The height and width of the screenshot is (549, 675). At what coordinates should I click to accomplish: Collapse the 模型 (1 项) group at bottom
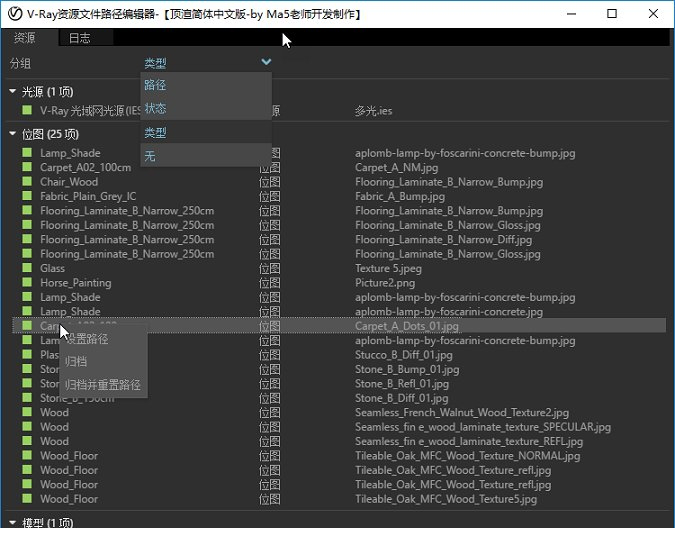[x=12, y=523]
